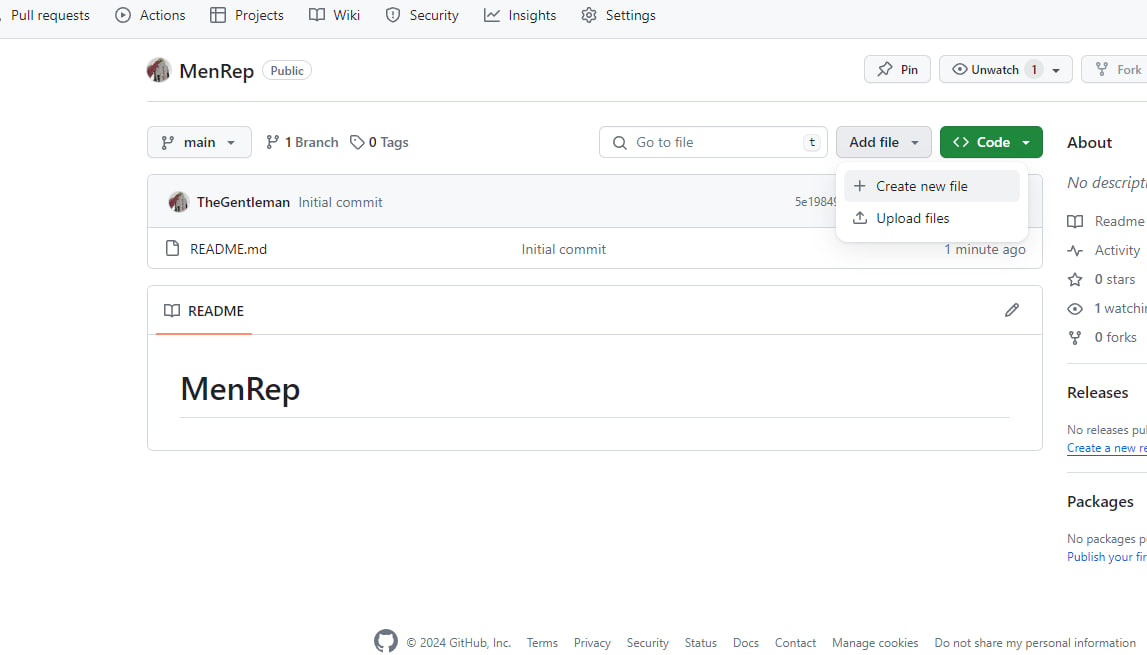Image resolution: width=1147 pixels, height=655 pixels.
Task: Click the repository owner avatar beside MenRep
Action: (x=159, y=70)
